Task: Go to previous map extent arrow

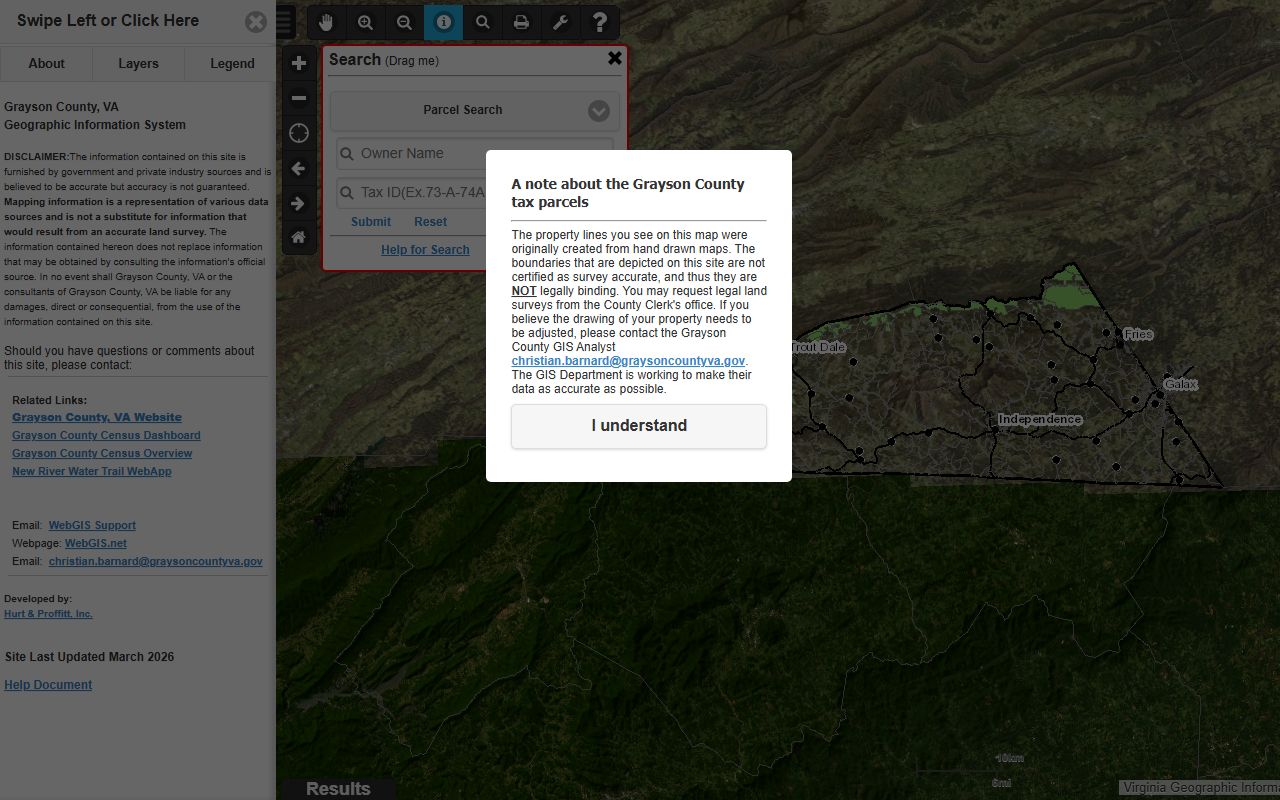Action: coord(299,168)
